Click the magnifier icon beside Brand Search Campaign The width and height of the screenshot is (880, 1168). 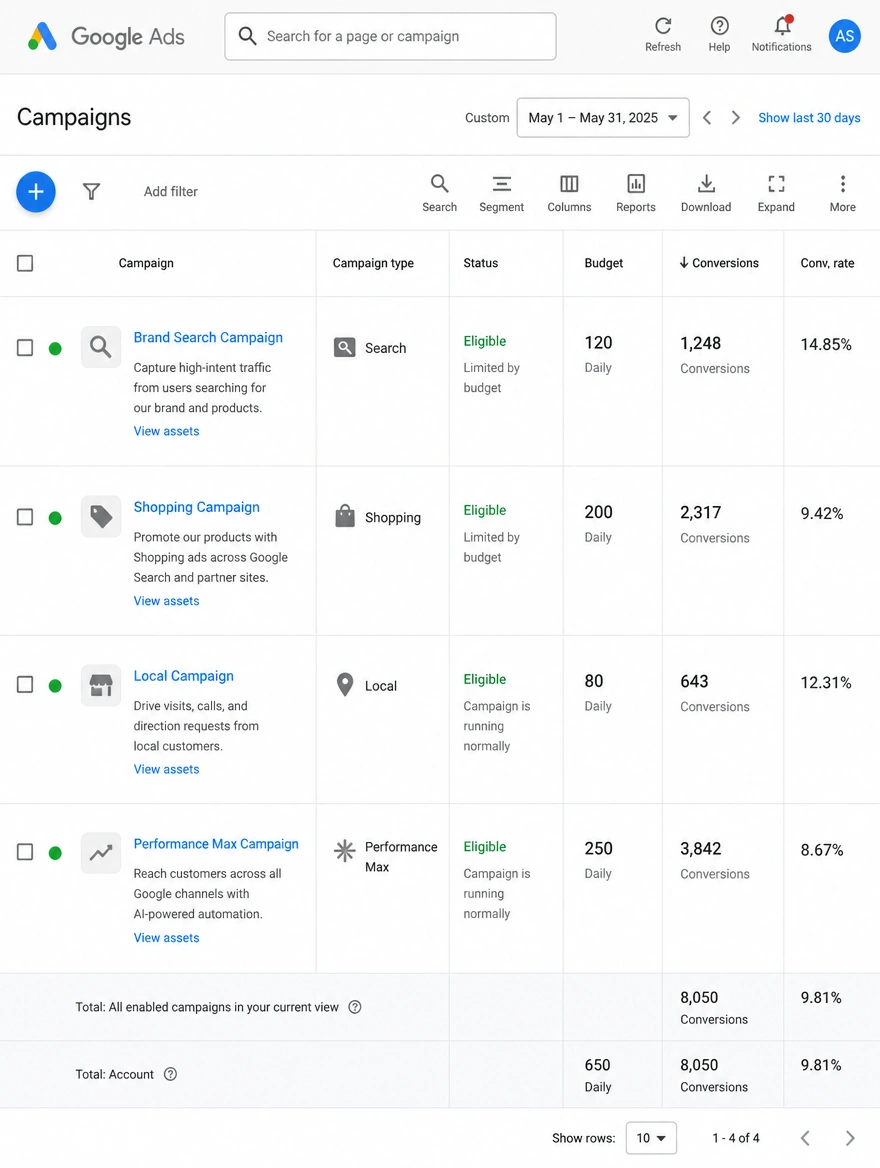[101, 346]
